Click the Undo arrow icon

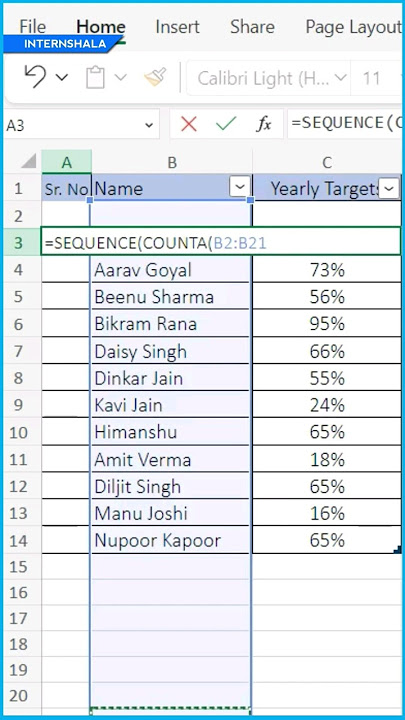[35, 77]
